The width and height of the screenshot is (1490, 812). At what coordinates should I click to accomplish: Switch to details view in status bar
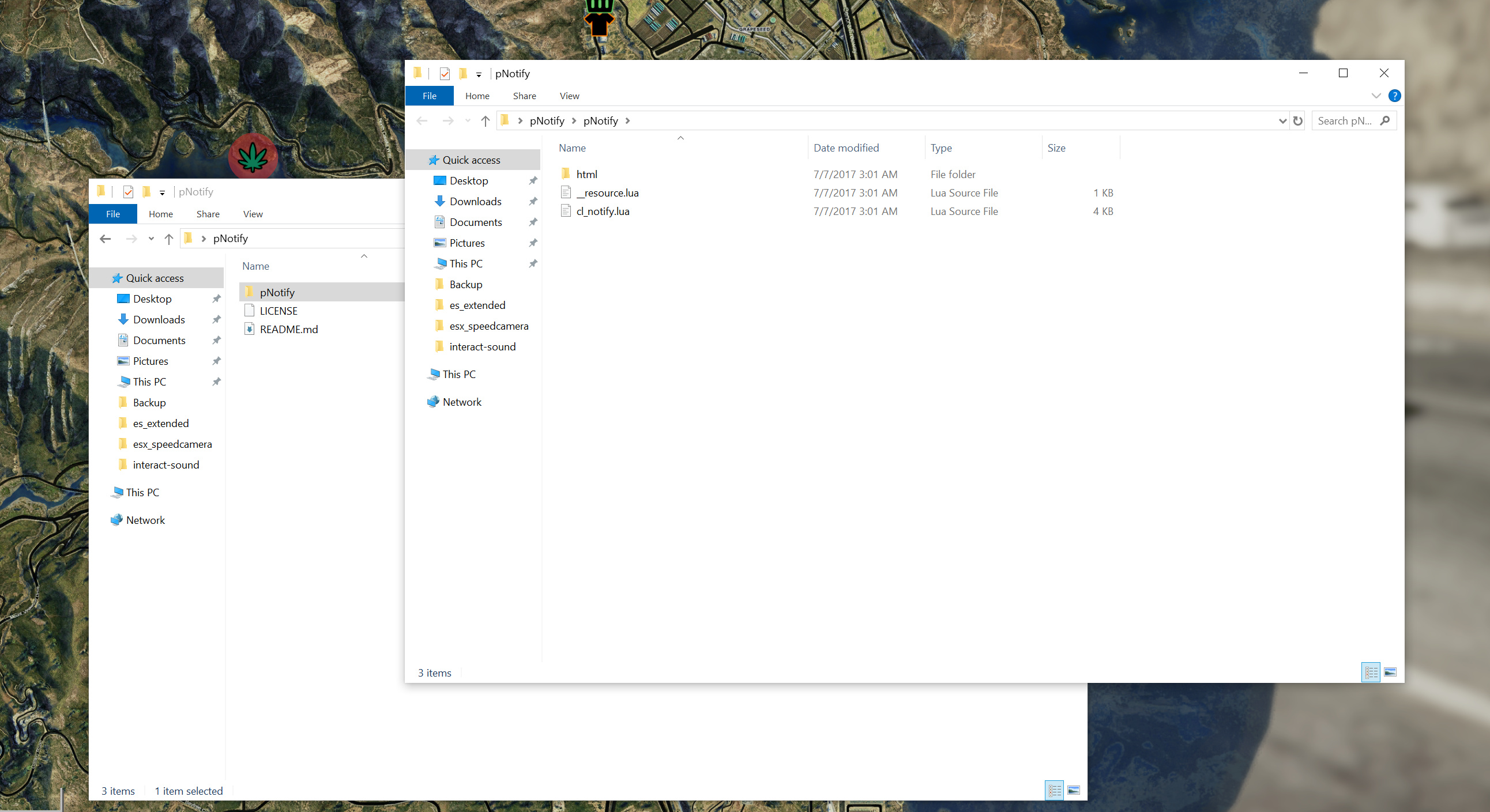coord(1371,672)
